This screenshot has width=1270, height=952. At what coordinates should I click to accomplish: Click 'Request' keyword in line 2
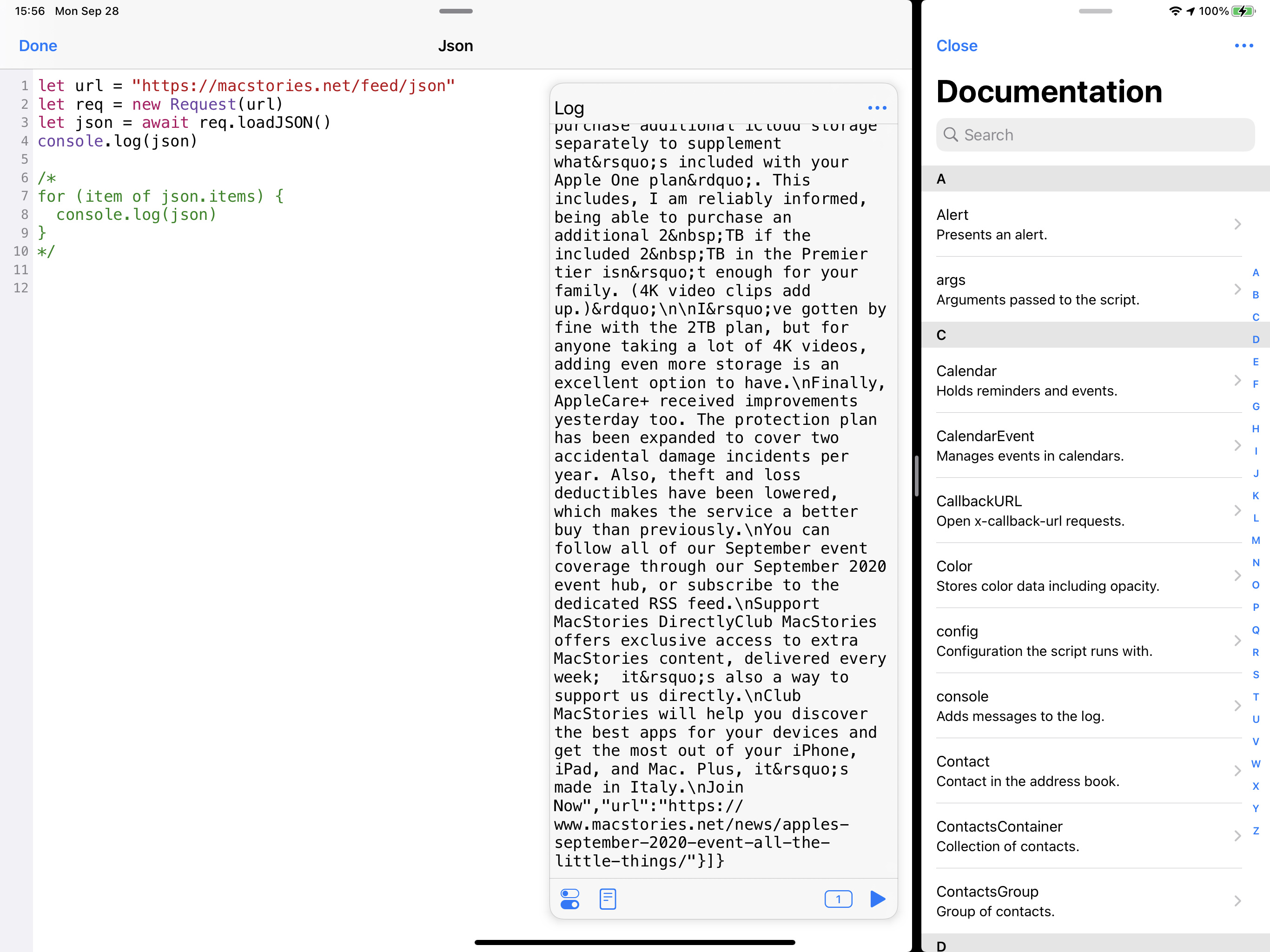pyautogui.click(x=203, y=105)
